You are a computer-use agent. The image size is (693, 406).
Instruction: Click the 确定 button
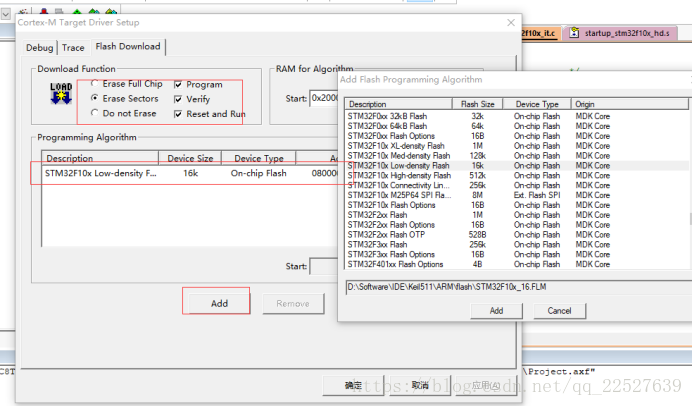click(353, 385)
